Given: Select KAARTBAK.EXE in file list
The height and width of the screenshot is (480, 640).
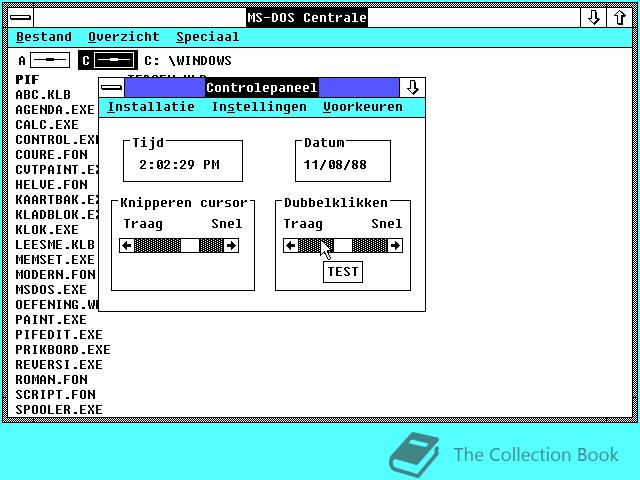Looking at the screenshot, I should (x=57, y=200).
